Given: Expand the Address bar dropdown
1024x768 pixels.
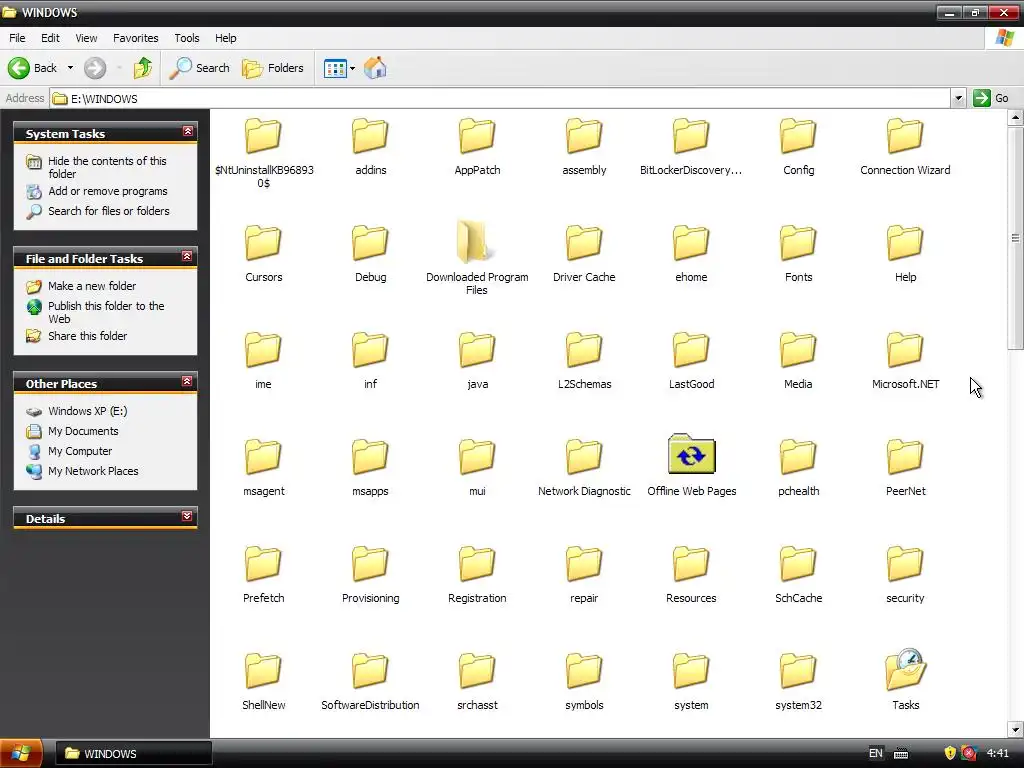Looking at the screenshot, I should point(958,99).
